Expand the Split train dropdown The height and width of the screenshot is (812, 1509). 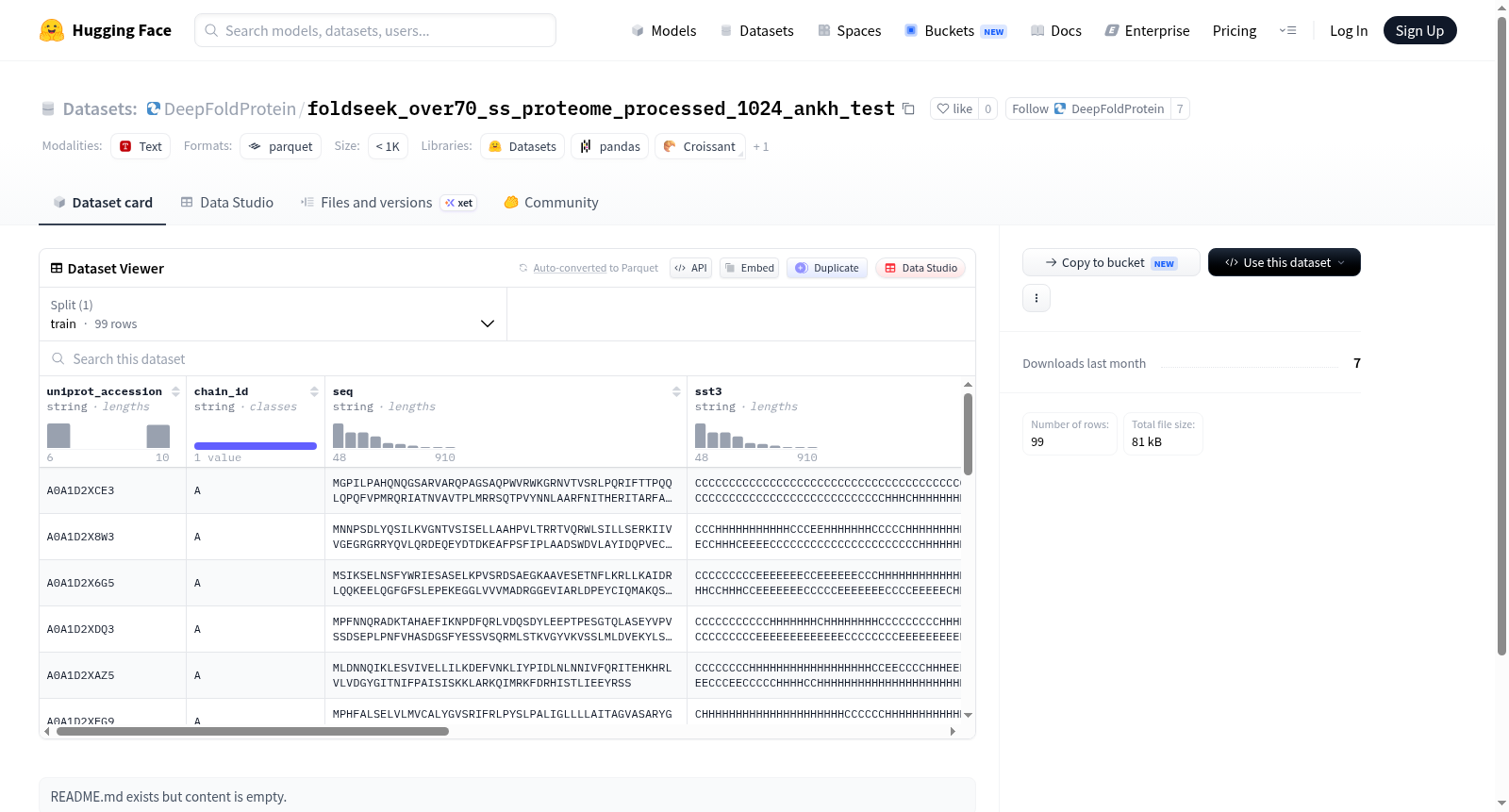click(273, 314)
